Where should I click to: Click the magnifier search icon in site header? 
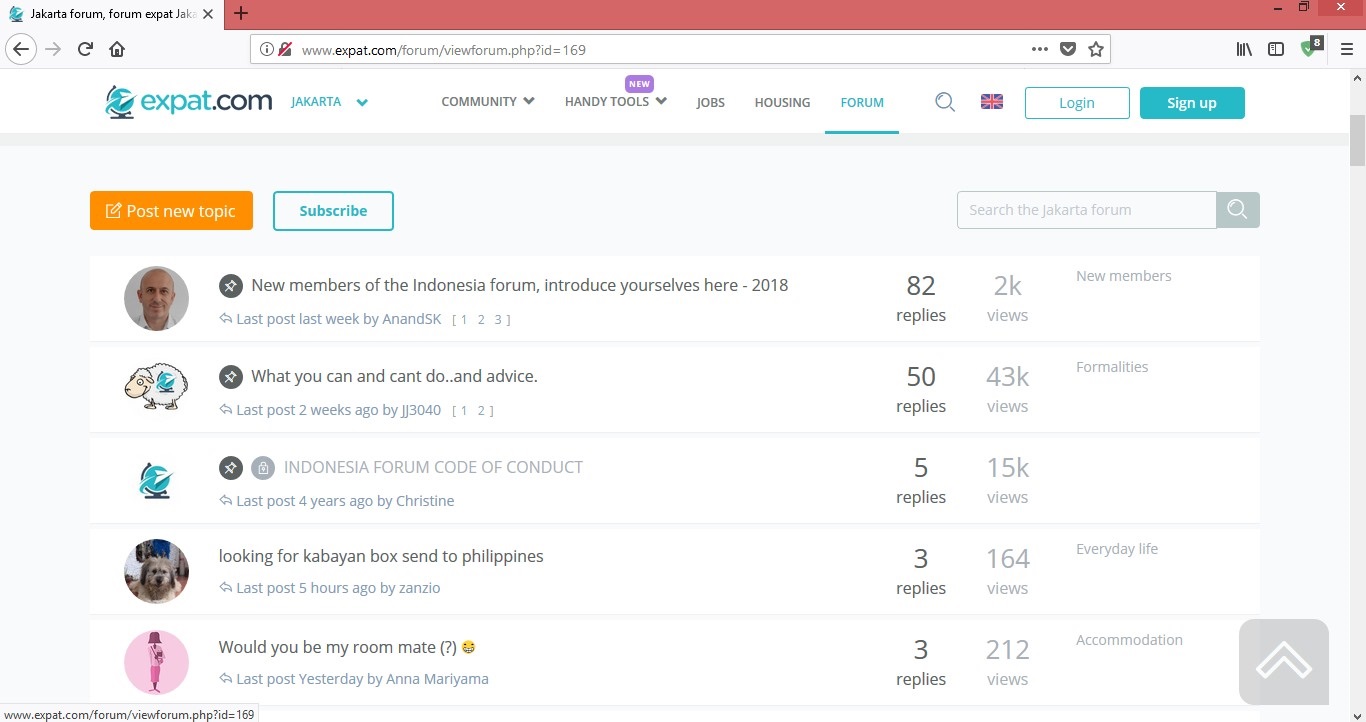(x=944, y=102)
